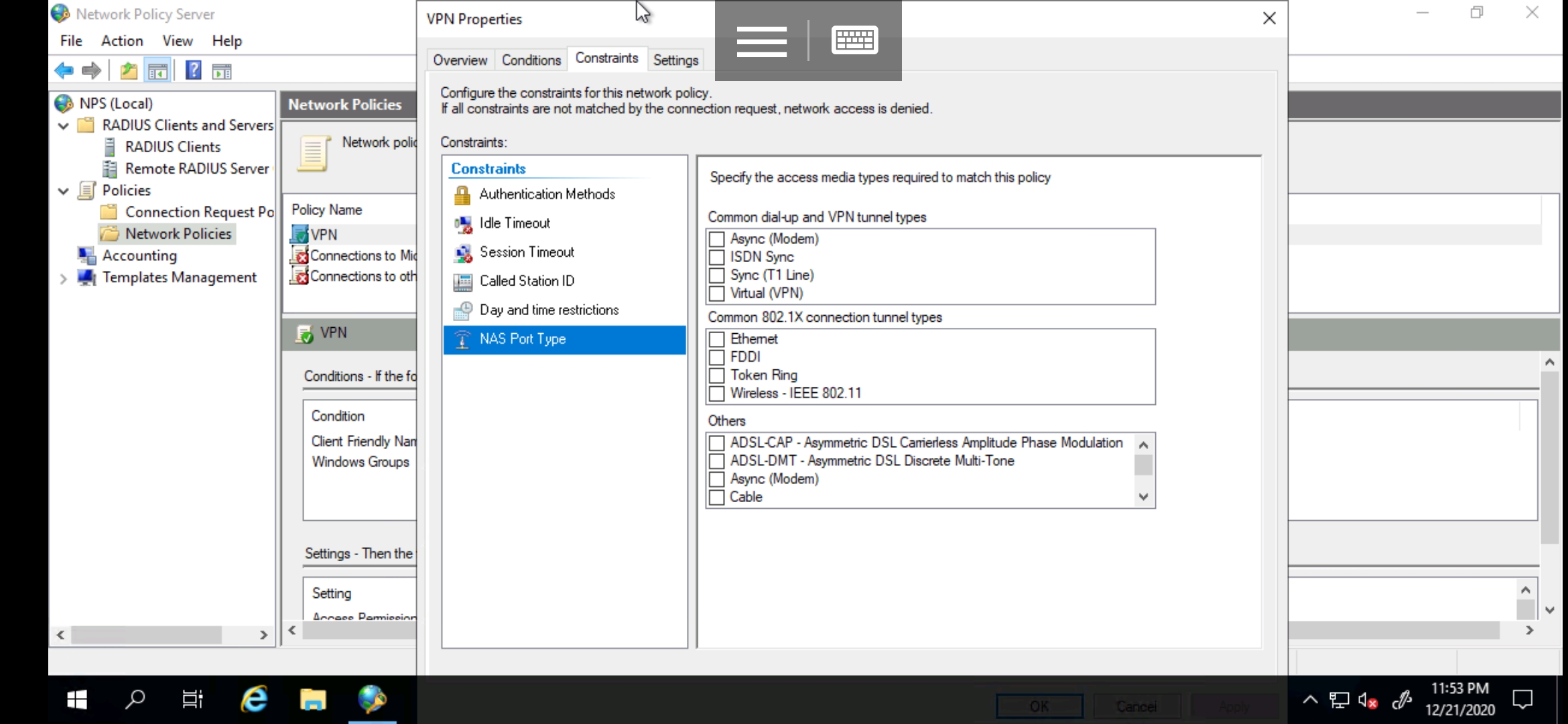The image size is (1568, 724).
Task: Select the Constraints tab
Action: [x=607, y=59]
